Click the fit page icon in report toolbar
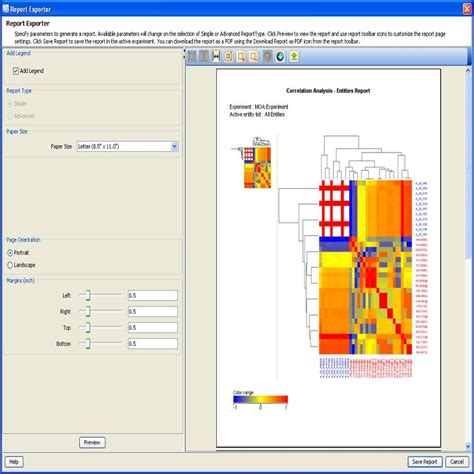 coord(228,56)
